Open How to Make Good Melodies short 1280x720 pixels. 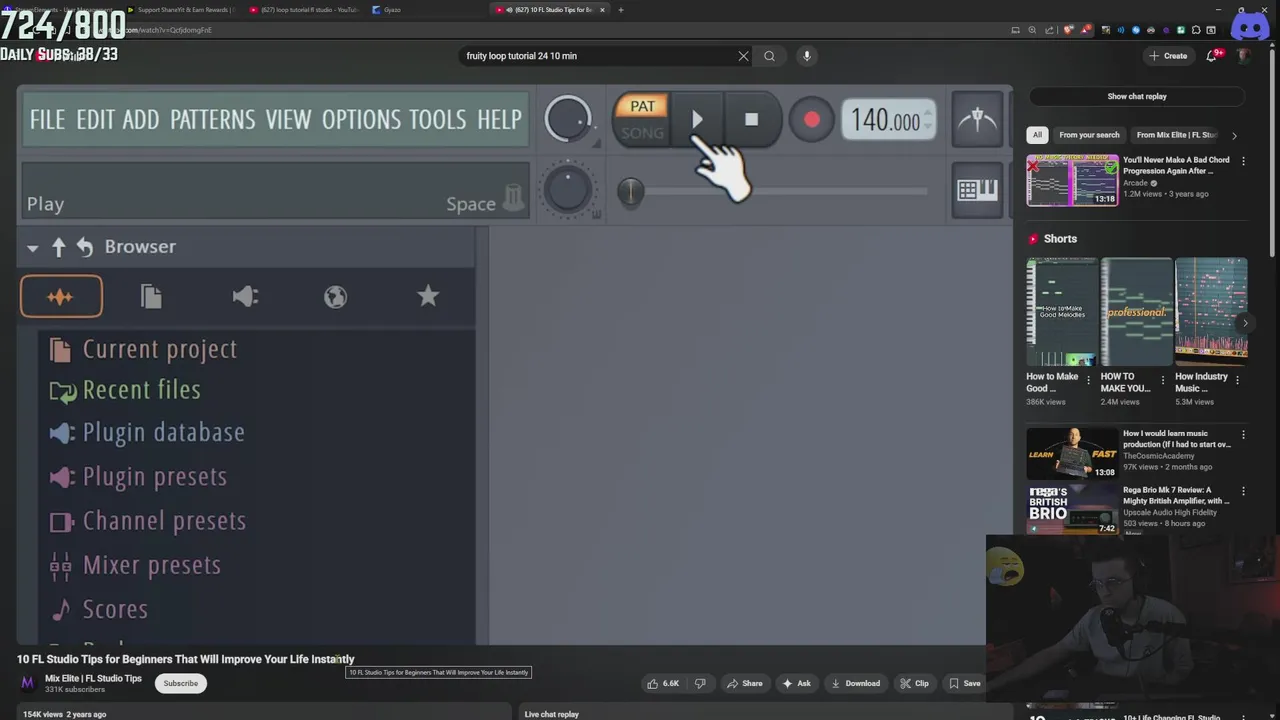(1062, 312)
